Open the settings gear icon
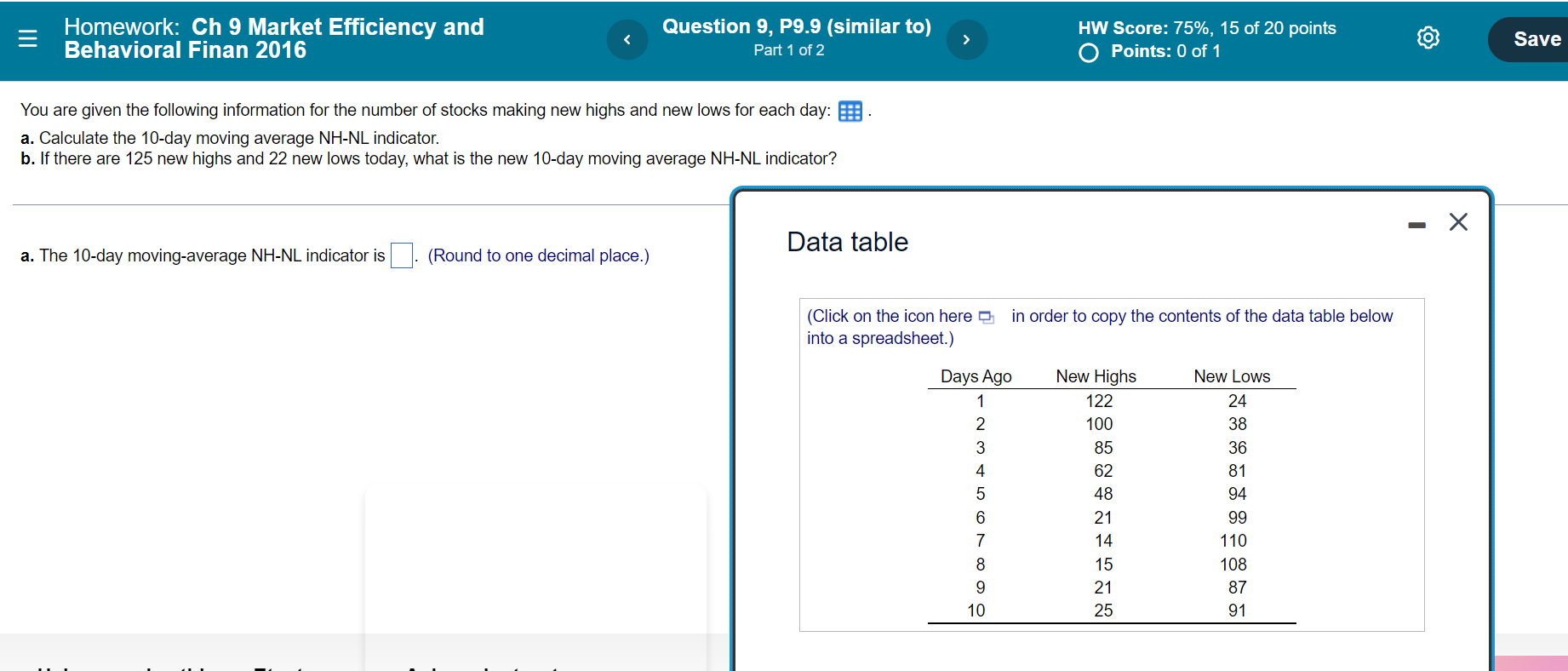 pos(1428,37)
